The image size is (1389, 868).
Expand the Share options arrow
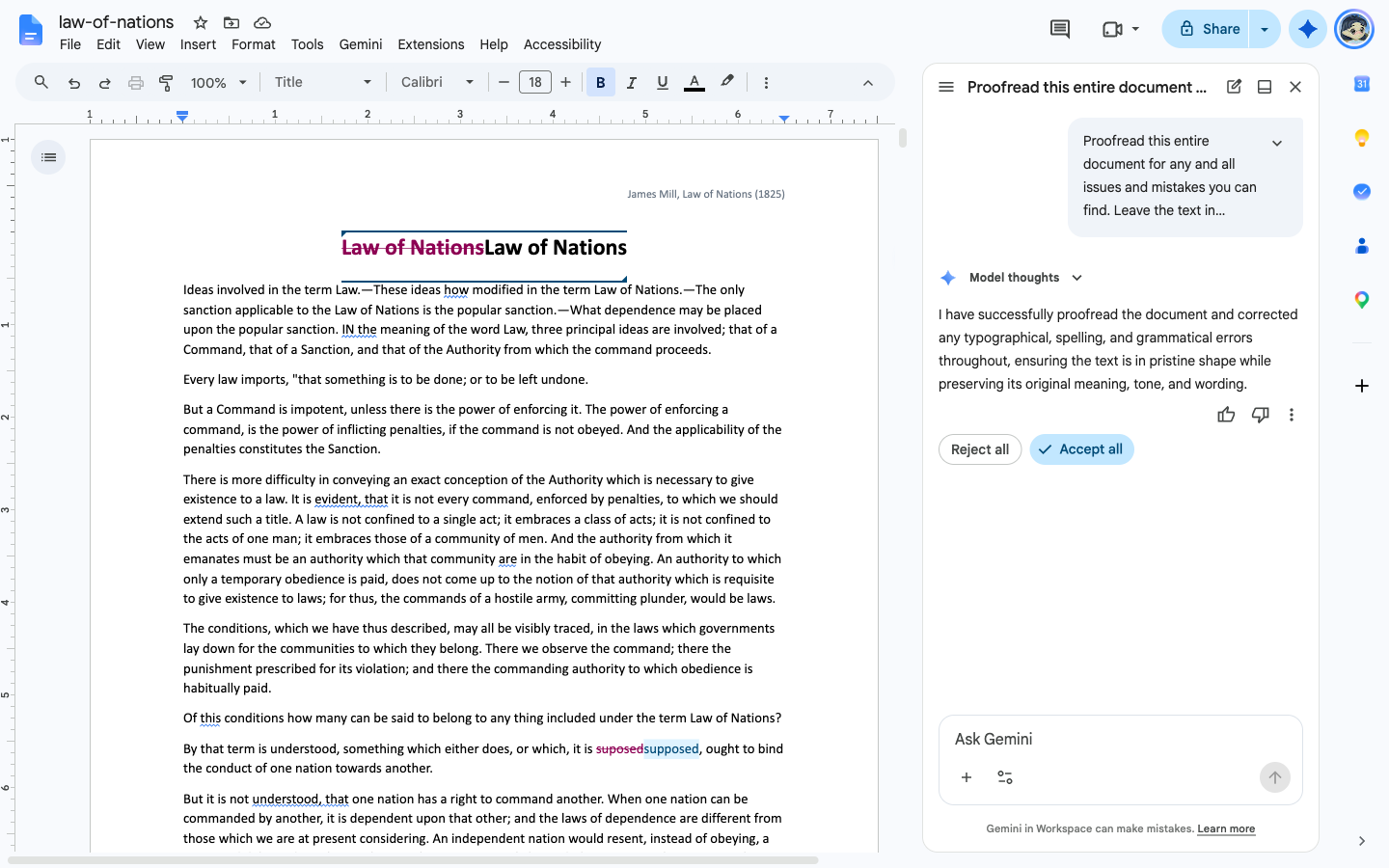(x=1265, y=29)
